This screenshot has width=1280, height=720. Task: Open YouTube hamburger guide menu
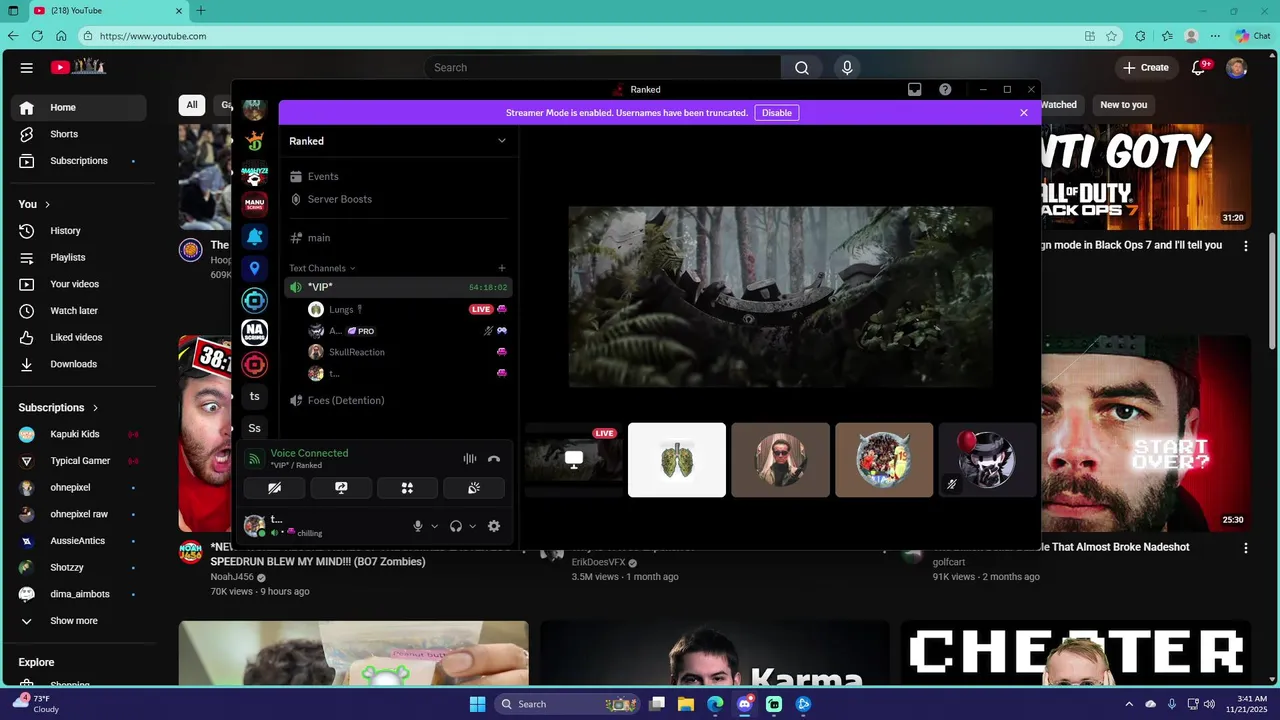coord(27,68)
